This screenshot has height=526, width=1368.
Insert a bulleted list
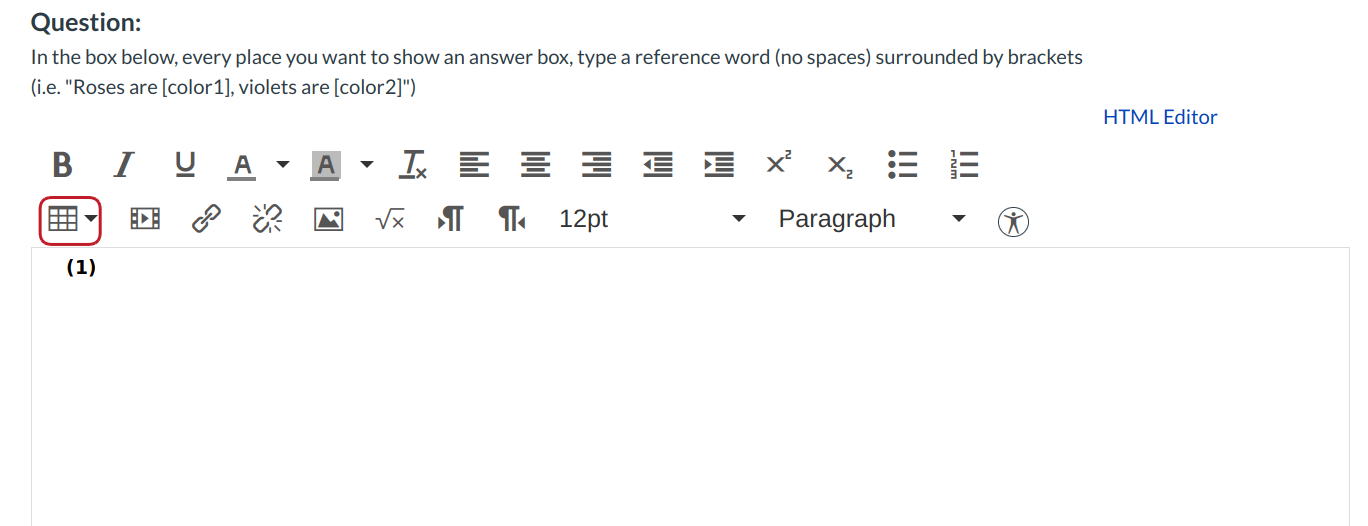(x=903, y=164)
